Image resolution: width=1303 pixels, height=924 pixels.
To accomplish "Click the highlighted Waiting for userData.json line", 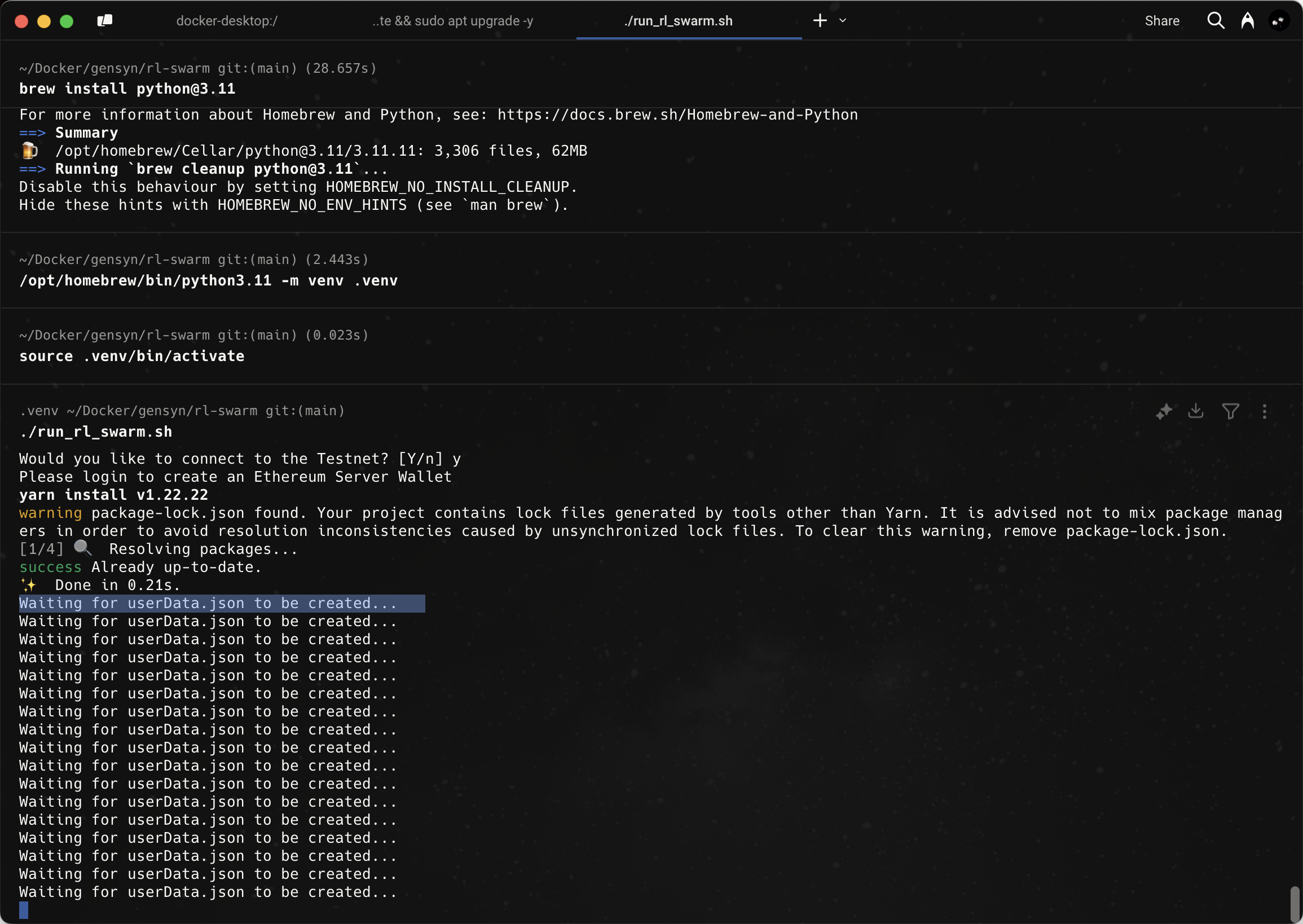I will click(x=208, y=603).
